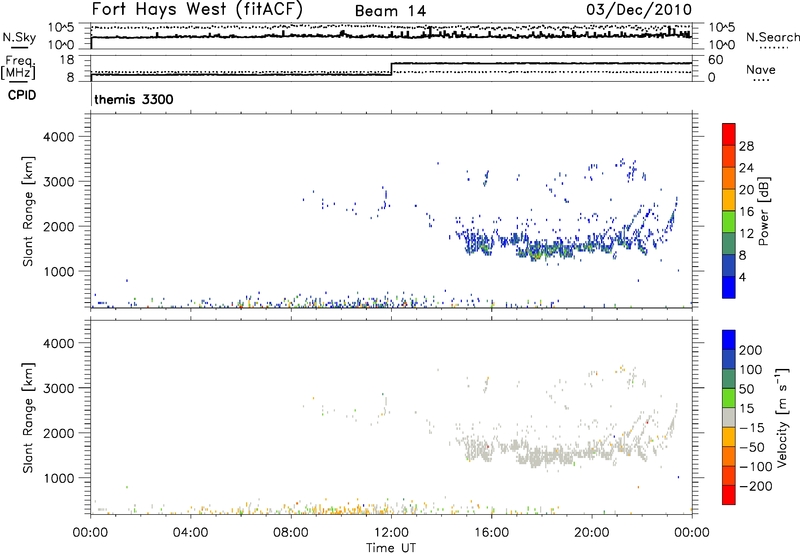Click the '20' tick on the power colorbar
Screen dimensions: 800x554
(x=746, y=190)
